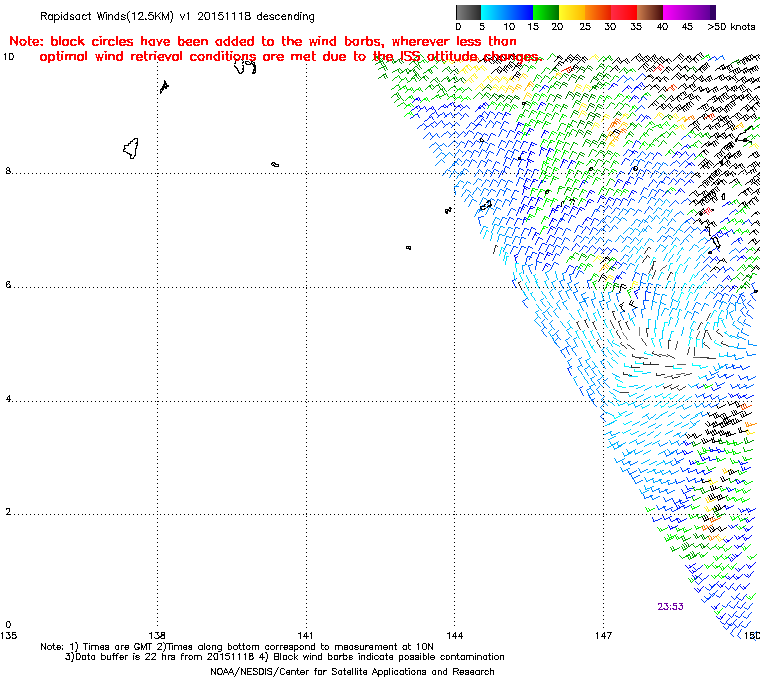Click the magenta 40-45 knots legend segment
This screenshot has height=688, width=760.
[676, 12]
